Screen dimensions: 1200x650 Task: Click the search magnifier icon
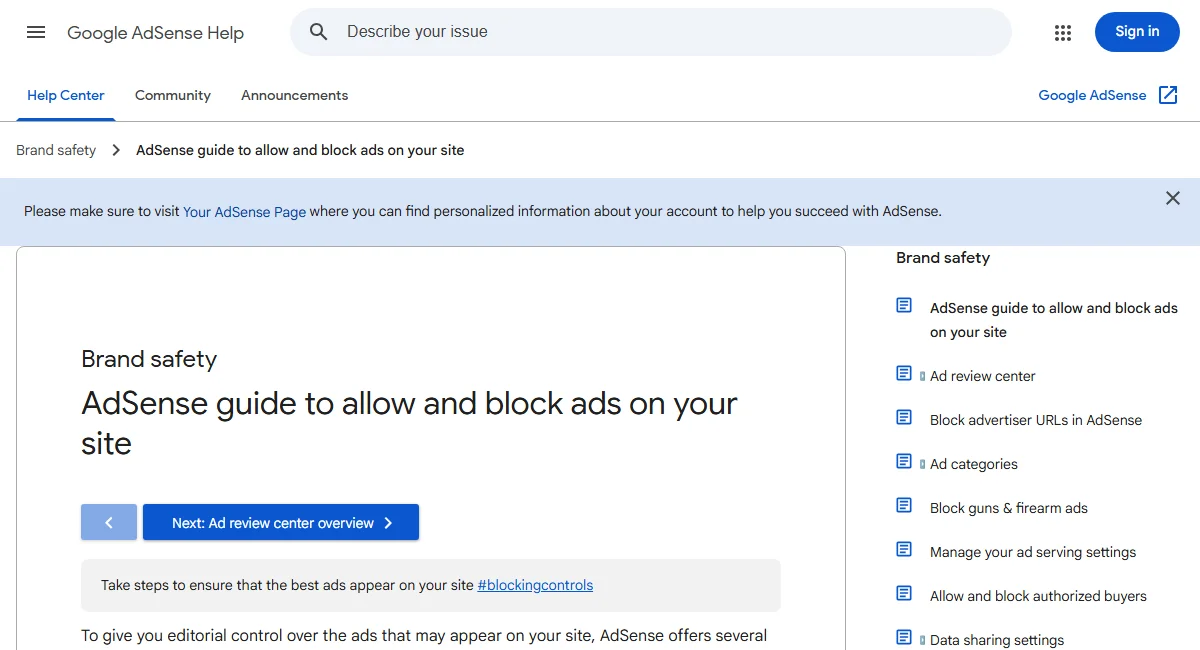319,32
